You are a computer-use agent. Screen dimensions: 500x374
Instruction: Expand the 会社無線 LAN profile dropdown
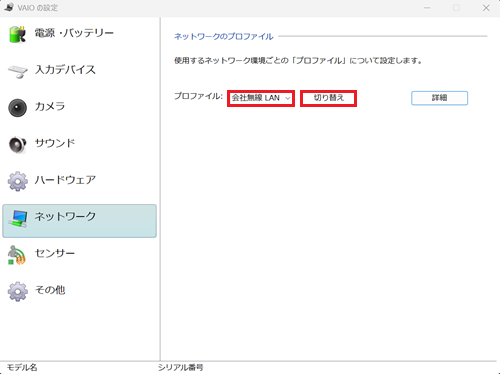point(261,98)
